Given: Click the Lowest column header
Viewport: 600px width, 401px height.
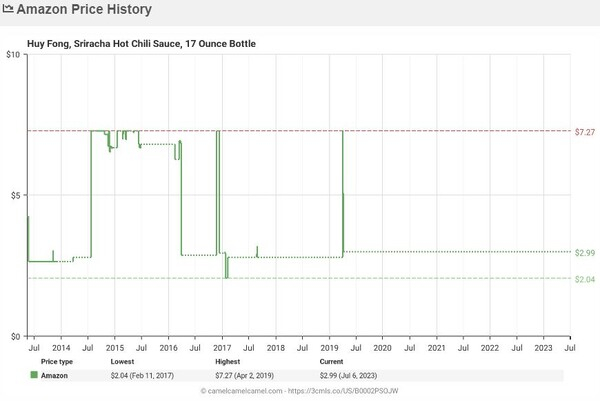Looking at the screenshot, I should (x=122, y=360).
